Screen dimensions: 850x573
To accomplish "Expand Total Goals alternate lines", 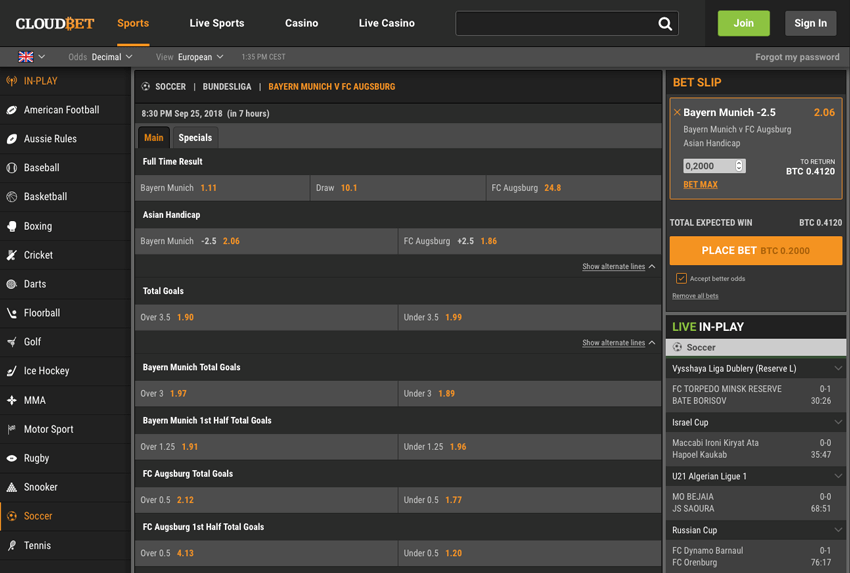I will [x=619, y=343].
